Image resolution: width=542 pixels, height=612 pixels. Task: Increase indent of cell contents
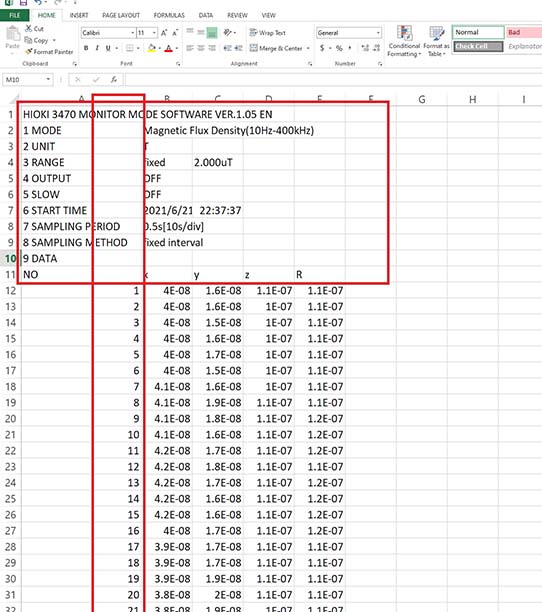click(238, 48)
